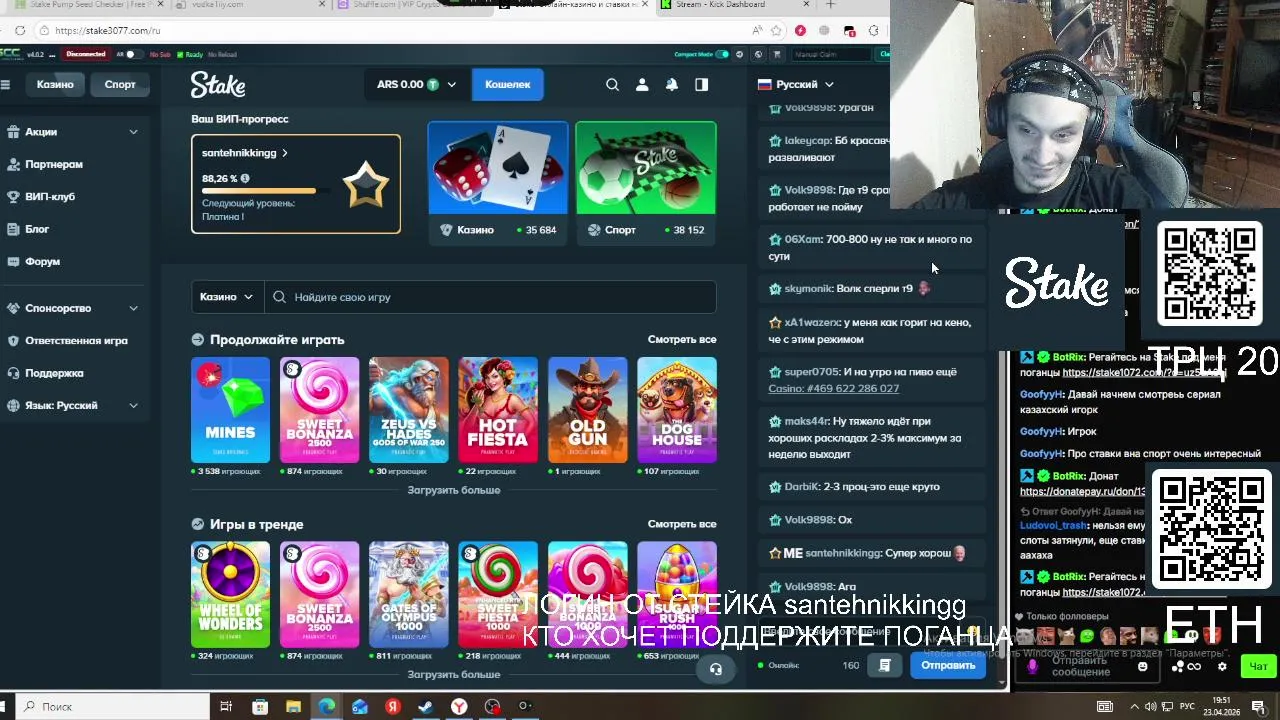Click the Kick channel points icon

click(x=1186, y=666)
